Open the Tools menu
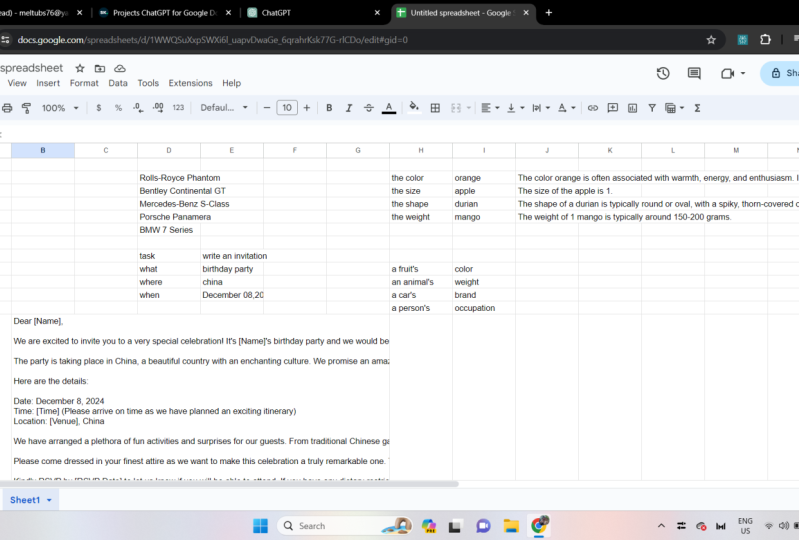The image size is (799, 540). (x=148, y=83)
